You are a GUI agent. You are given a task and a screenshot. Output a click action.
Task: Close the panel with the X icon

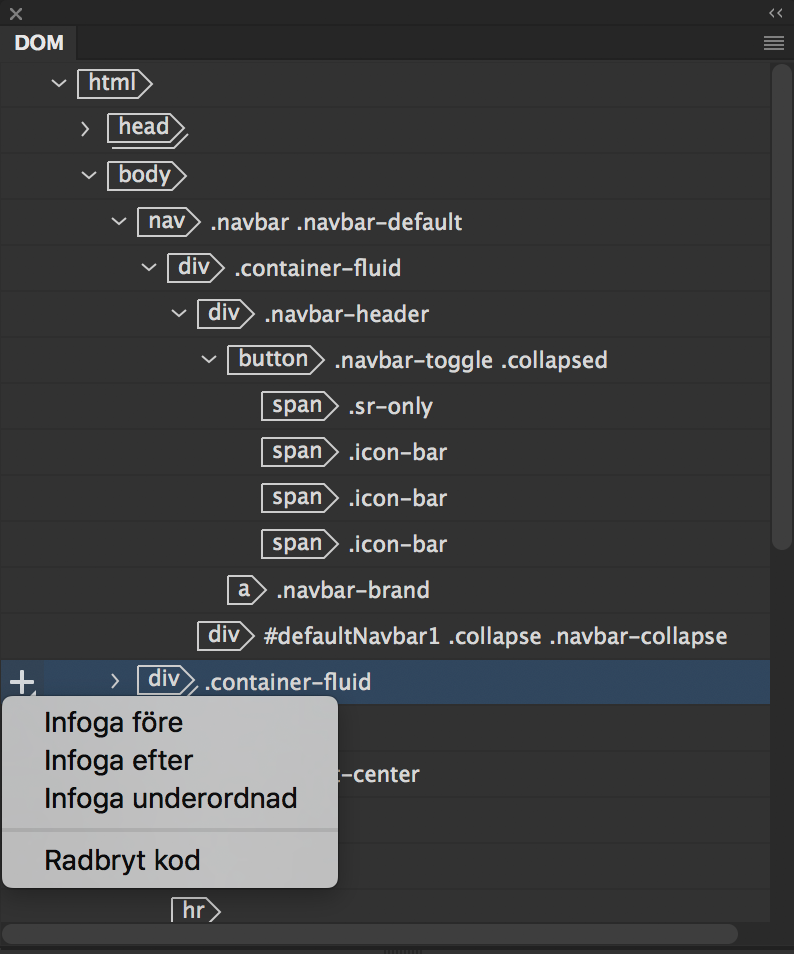point(16,14)
